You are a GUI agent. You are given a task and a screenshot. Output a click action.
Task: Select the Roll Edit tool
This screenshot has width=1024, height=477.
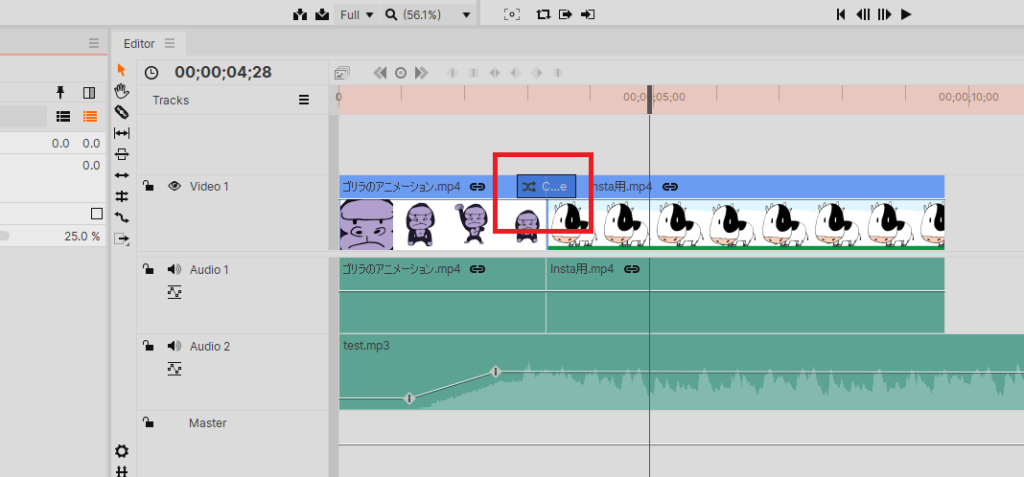121,196
